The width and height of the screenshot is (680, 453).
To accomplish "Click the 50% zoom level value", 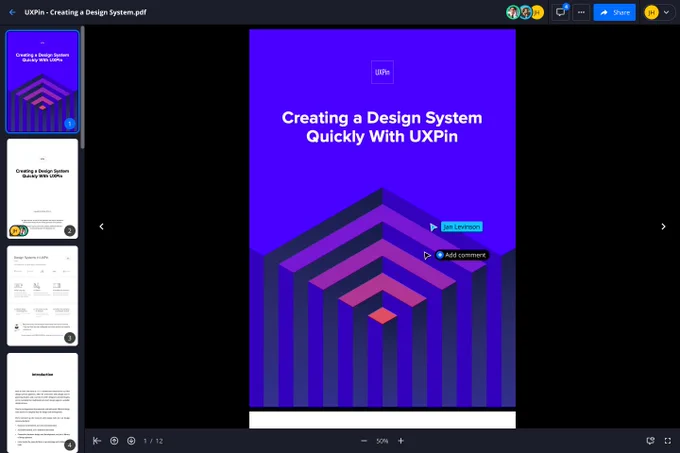I will pyautogui.click(x=382, y=441).
